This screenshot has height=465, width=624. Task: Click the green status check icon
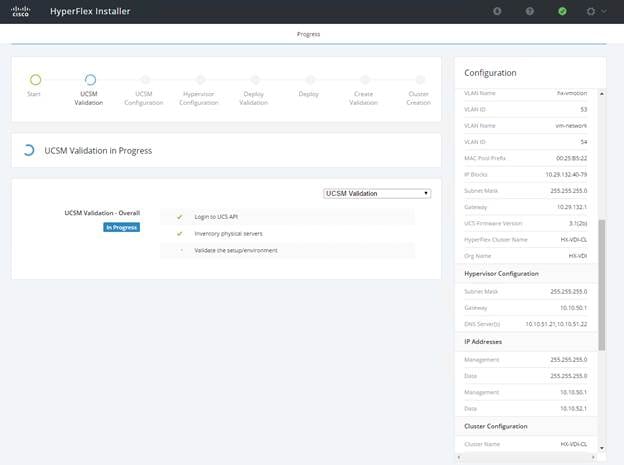[x=562, y=11]
